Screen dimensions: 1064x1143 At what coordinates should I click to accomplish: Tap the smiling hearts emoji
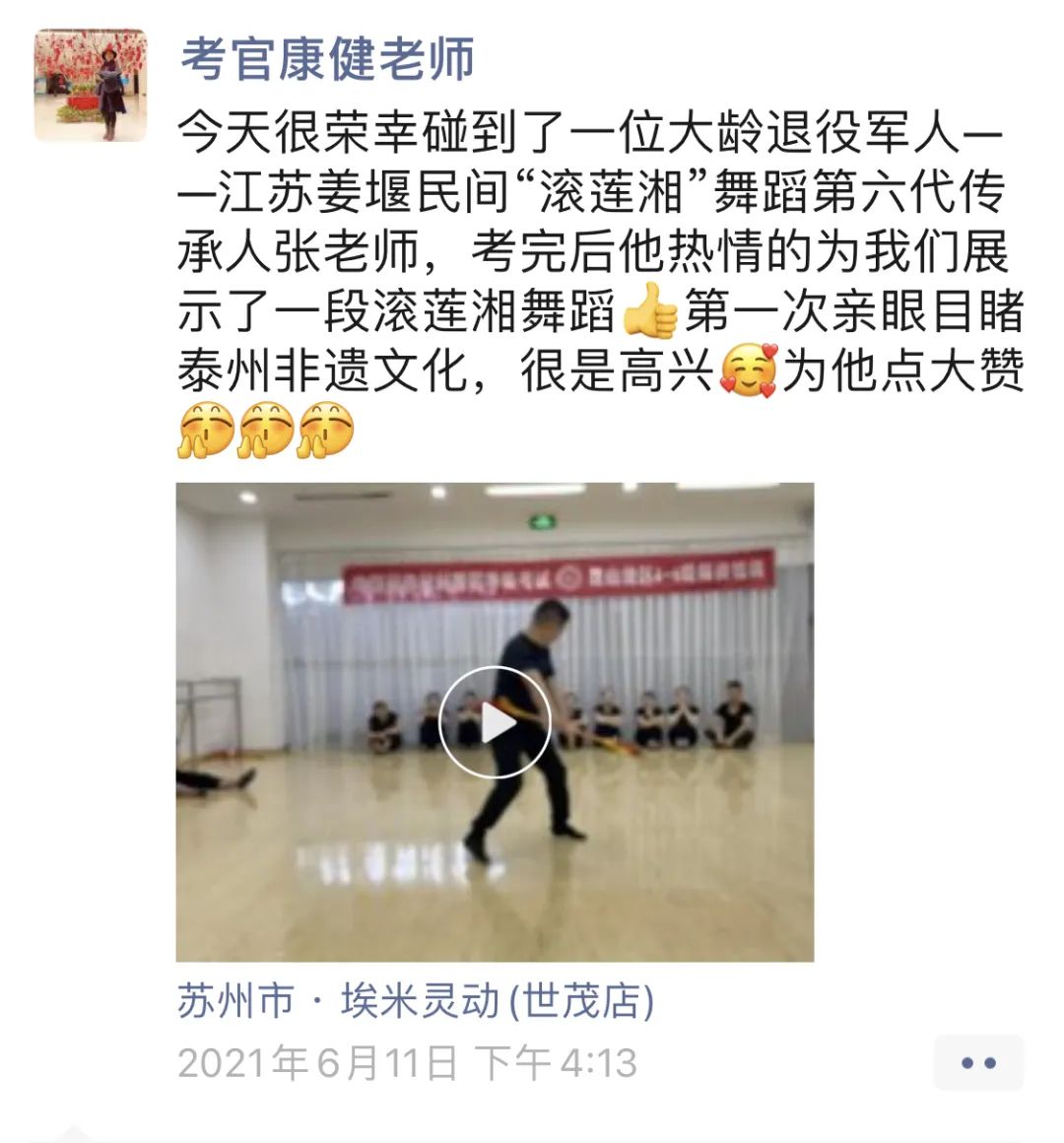click(749, 370)
